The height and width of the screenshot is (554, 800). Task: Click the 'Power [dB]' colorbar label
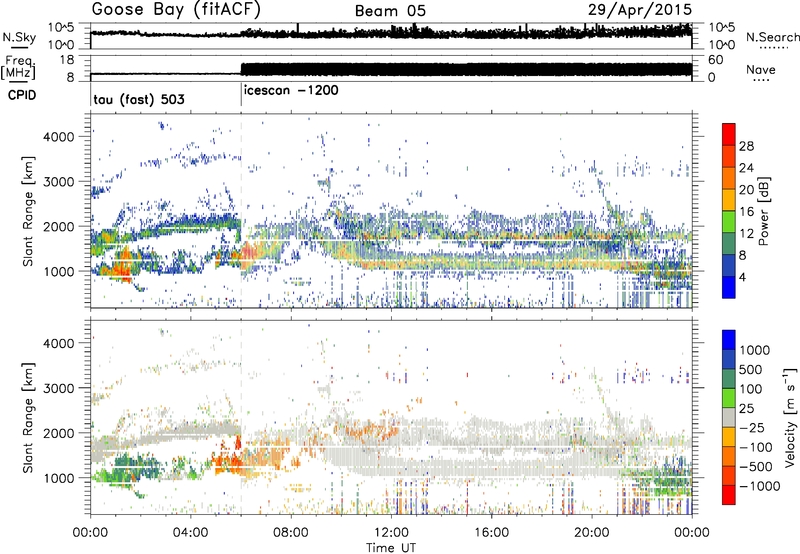[763, 211]
